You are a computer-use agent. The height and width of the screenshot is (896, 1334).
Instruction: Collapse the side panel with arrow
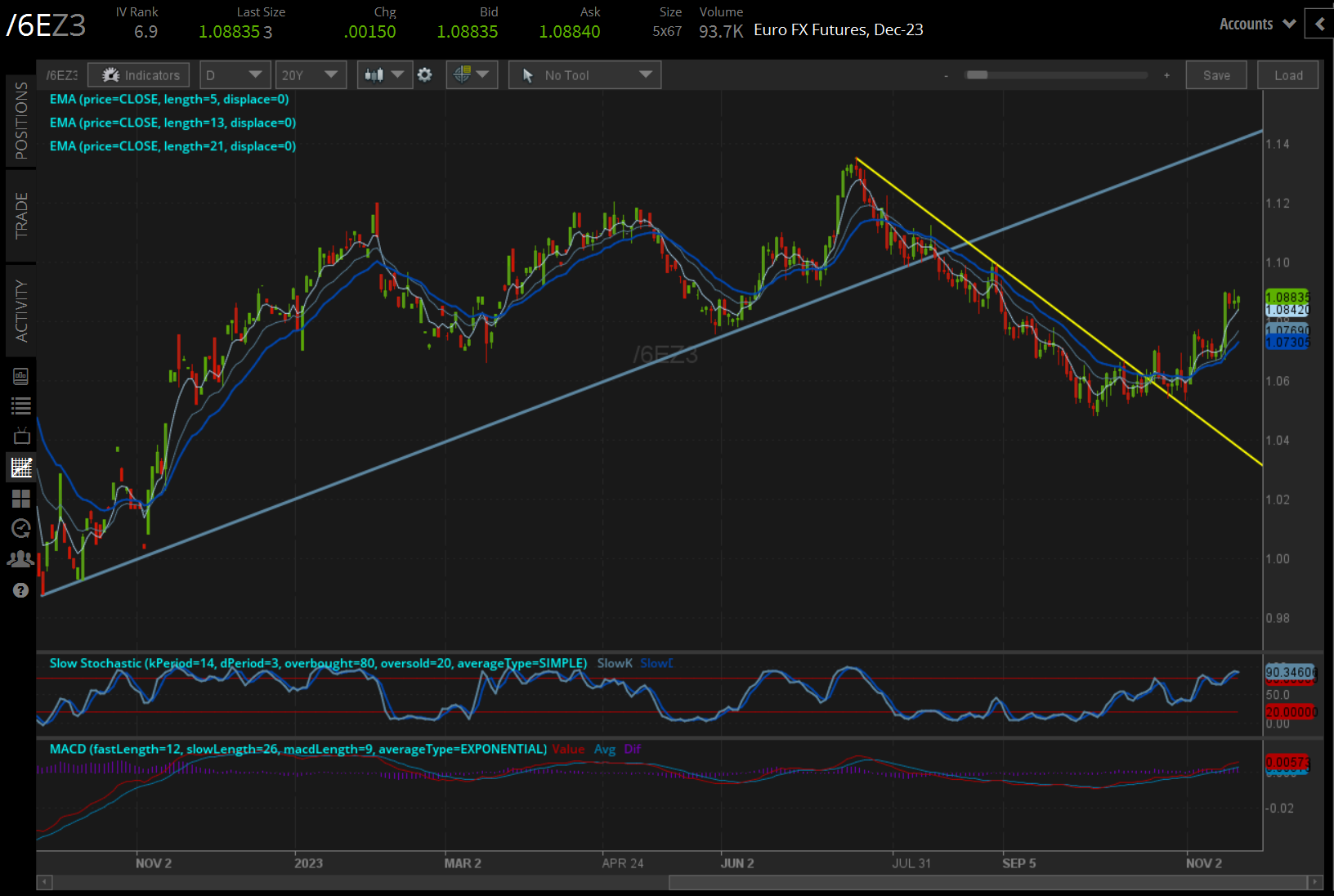1319,25
